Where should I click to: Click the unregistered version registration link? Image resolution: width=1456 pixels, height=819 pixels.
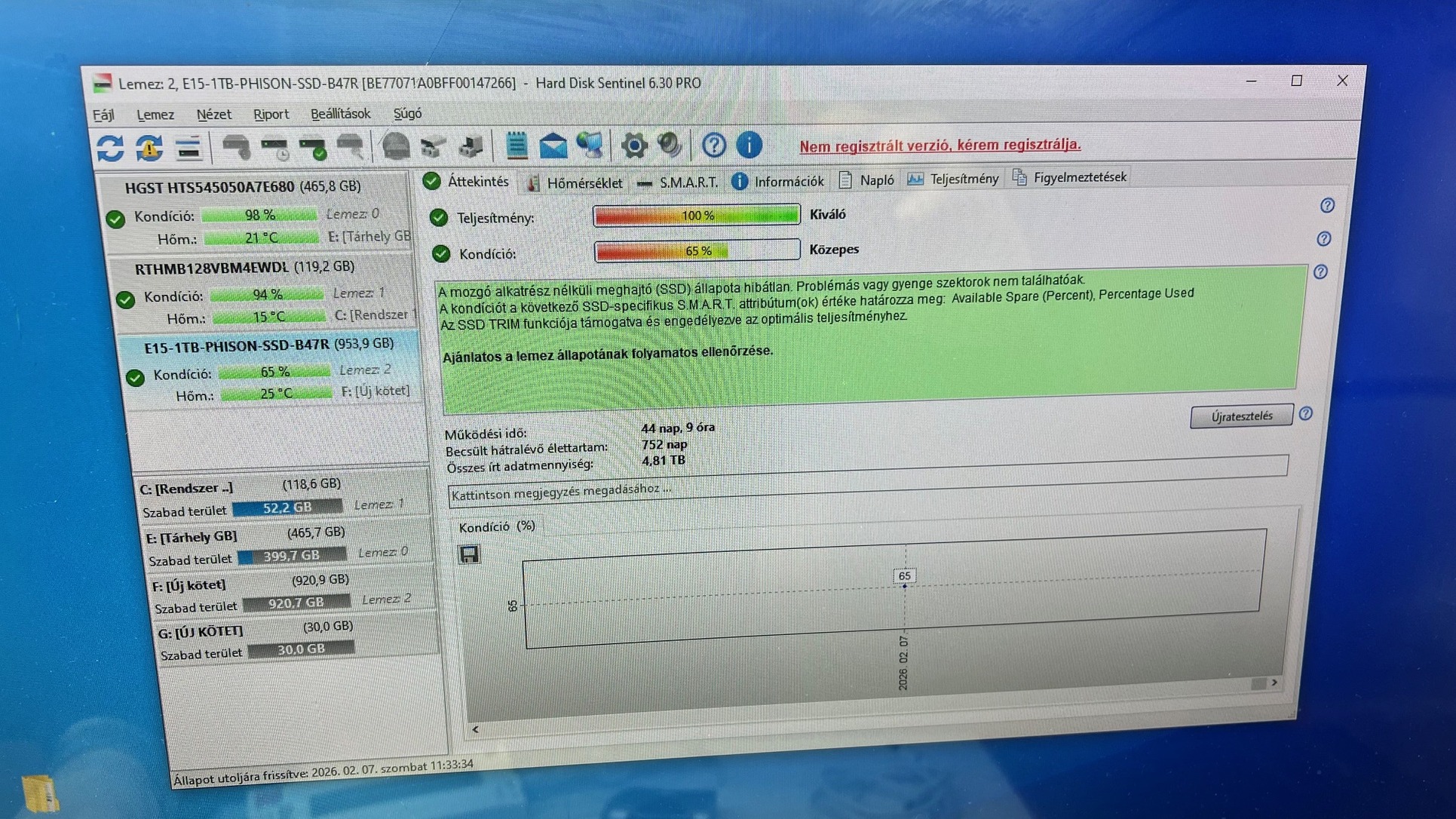pyautogui.click(x=940, y=145)
